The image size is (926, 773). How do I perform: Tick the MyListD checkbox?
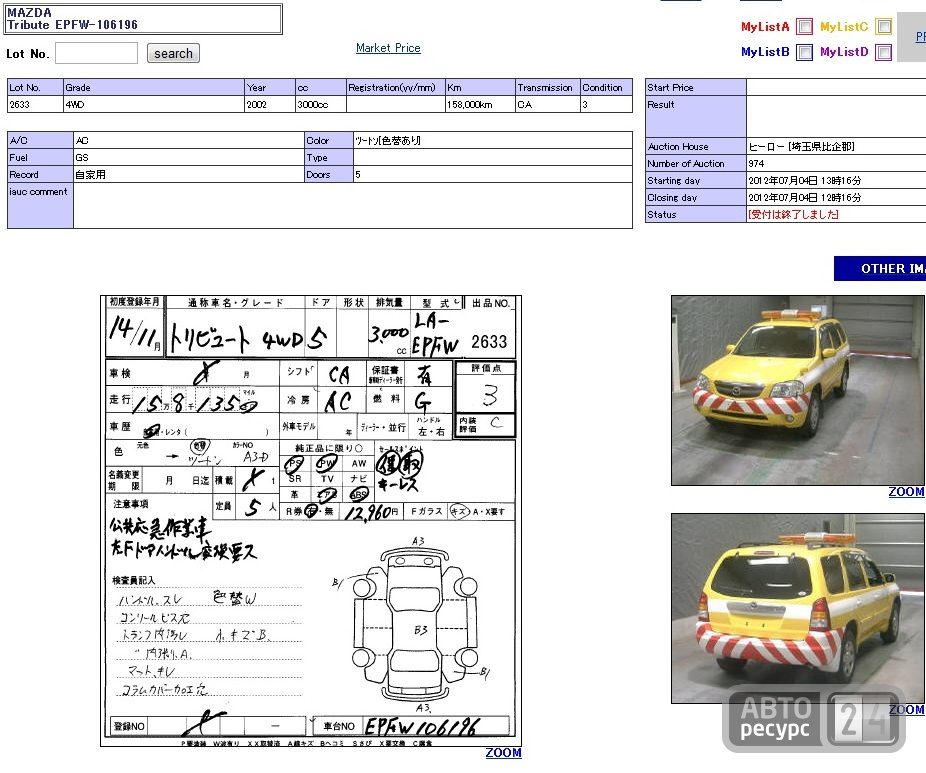click(x=883, y=52)
